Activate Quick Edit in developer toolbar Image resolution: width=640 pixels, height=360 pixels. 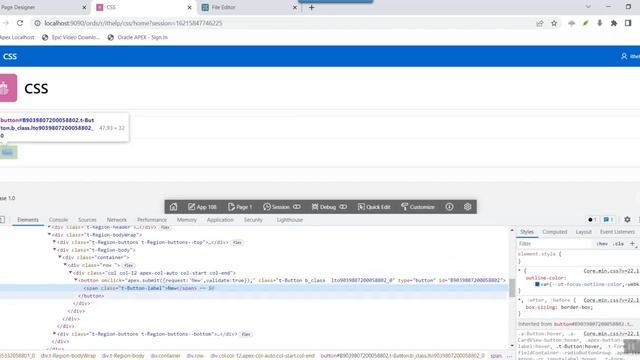click(x=374, y=207)
